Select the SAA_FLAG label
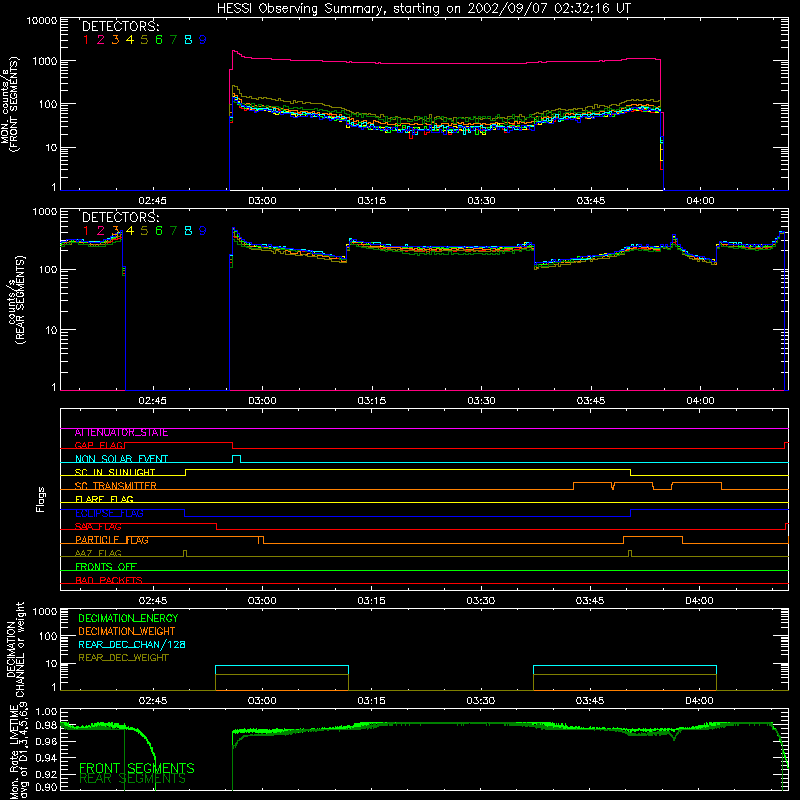Image resolution: width=800 pixels, height=800 pixels. (x=98, y=527)
